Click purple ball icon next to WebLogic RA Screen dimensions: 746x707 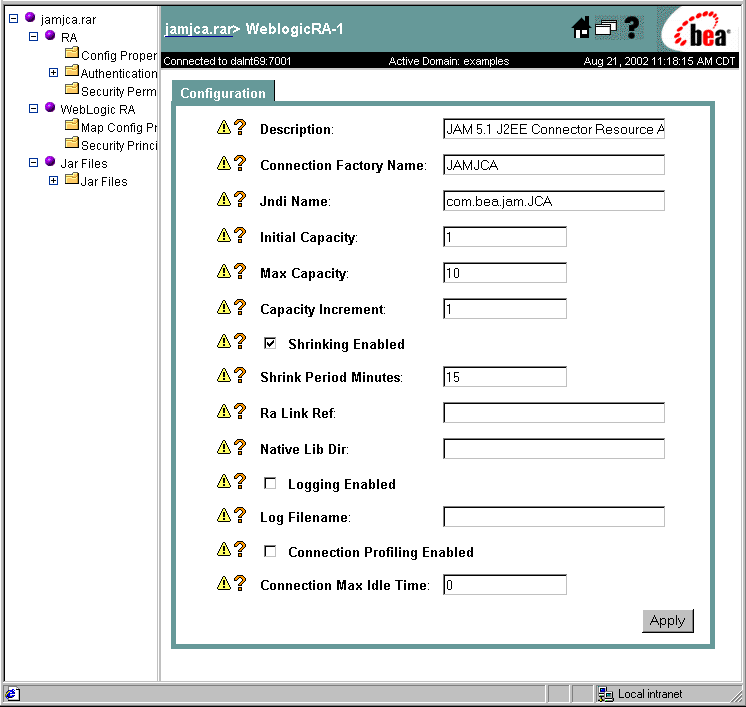[50, 107]
